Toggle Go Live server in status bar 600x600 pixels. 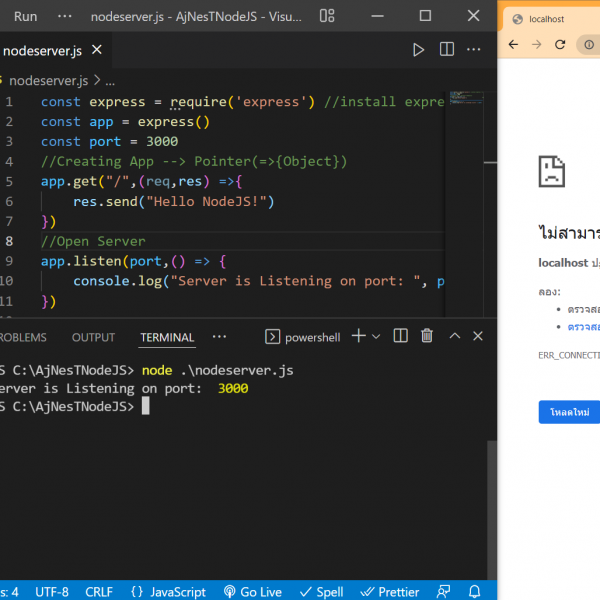[x=253, y=591]
